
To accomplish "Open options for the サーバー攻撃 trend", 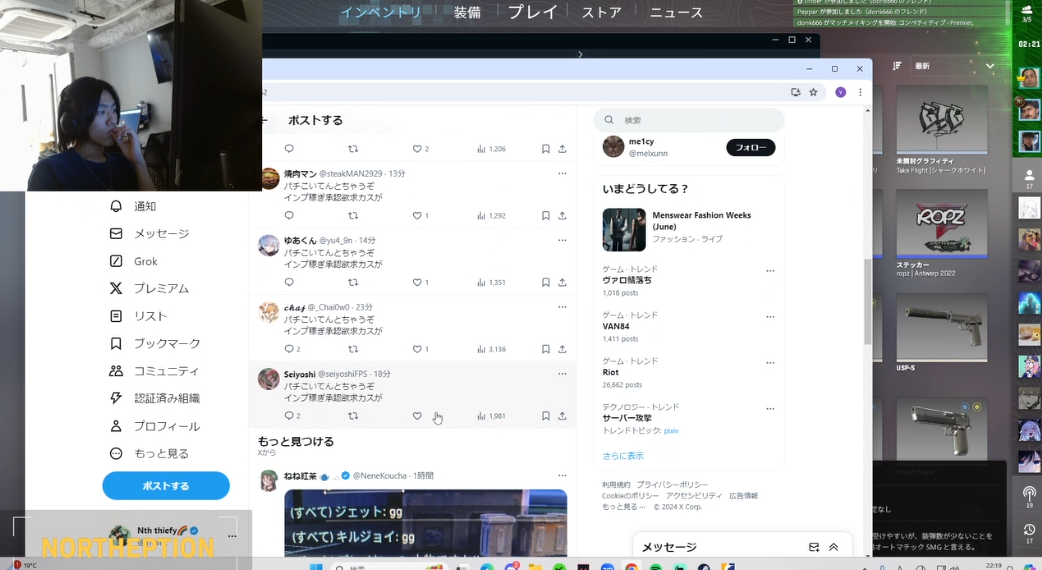I will (x=770, y=409).
